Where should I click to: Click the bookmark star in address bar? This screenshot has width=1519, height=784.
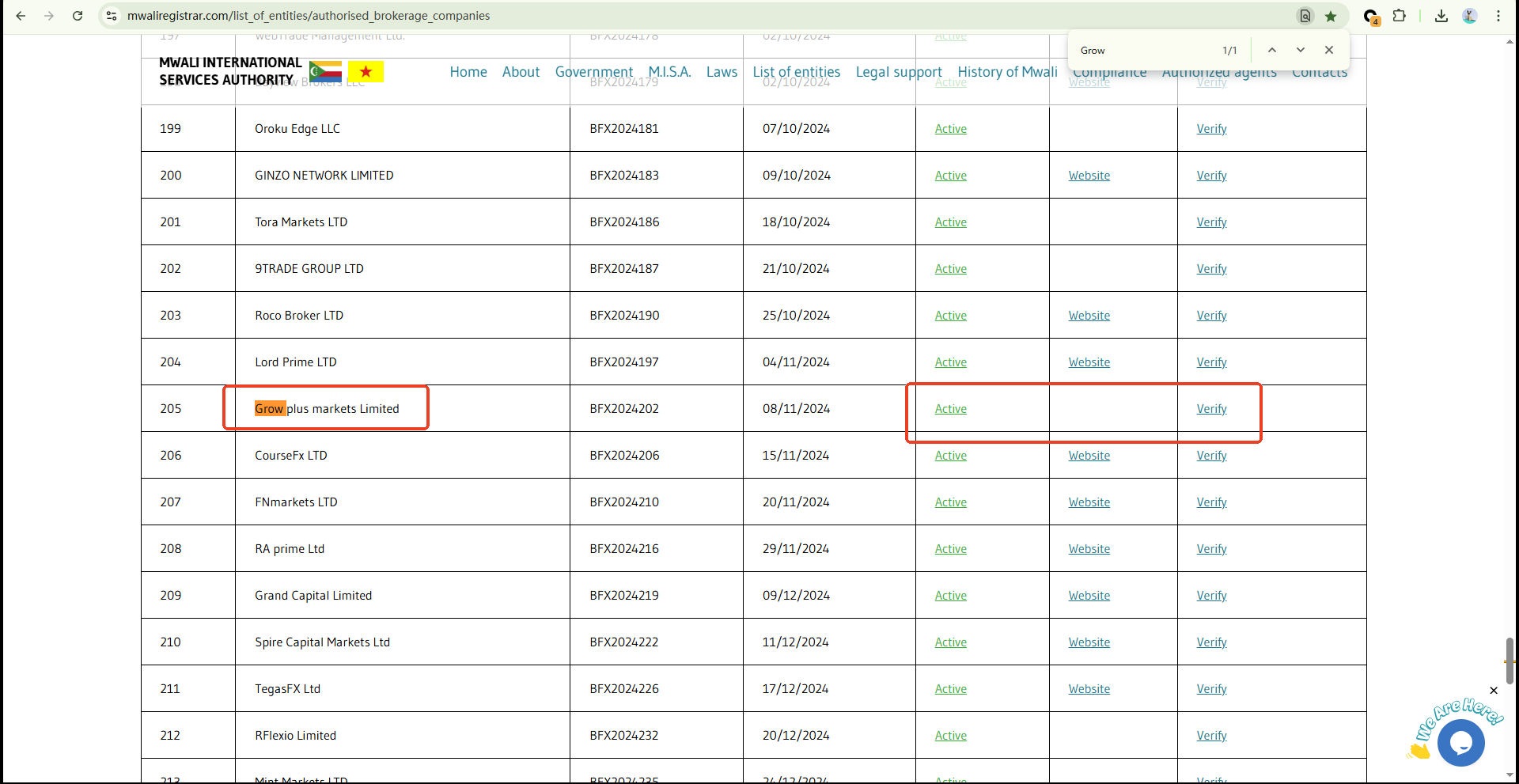coord(1331,16)
